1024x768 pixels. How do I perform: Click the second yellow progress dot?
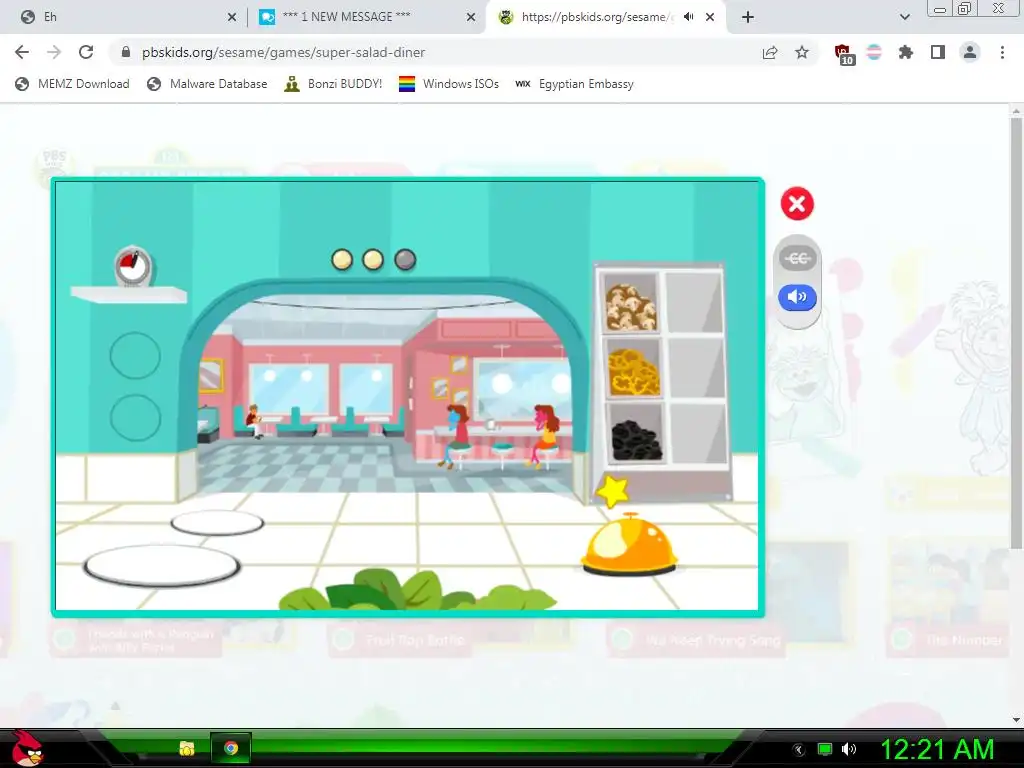pyautogui.click(x=373, y=259)
